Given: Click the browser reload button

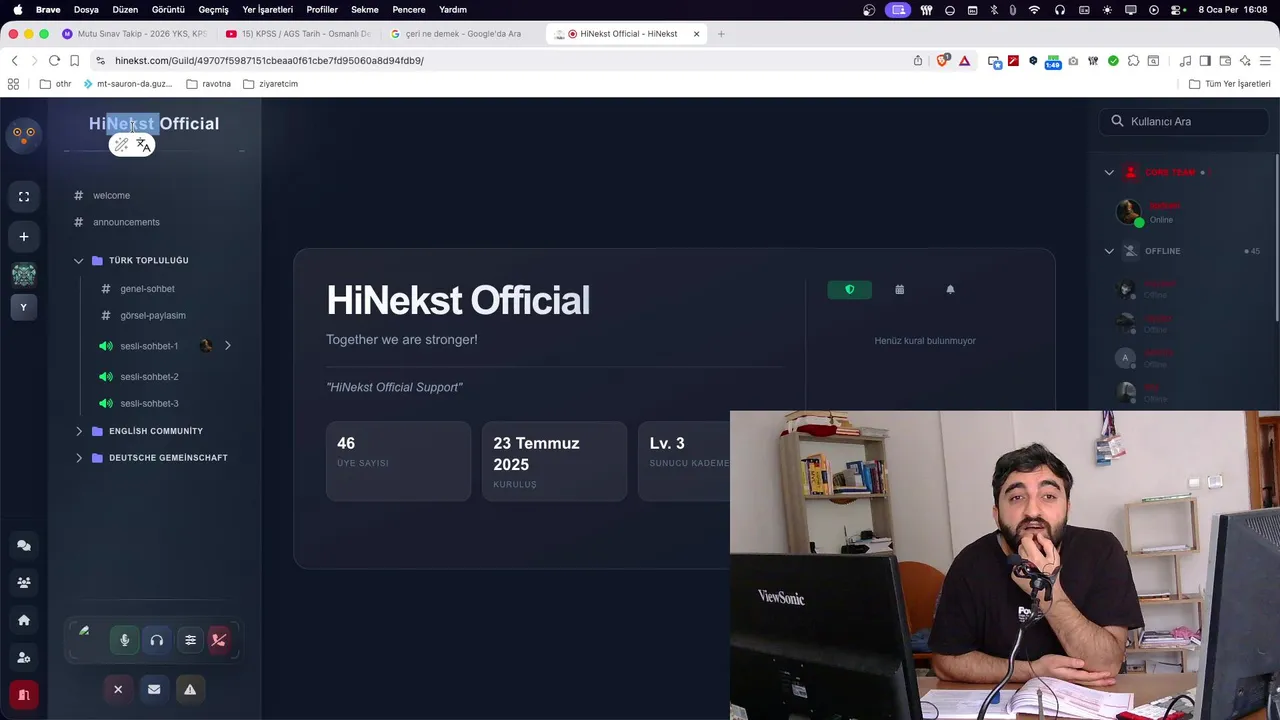Looking at the screenshot, I should point(54,61).
